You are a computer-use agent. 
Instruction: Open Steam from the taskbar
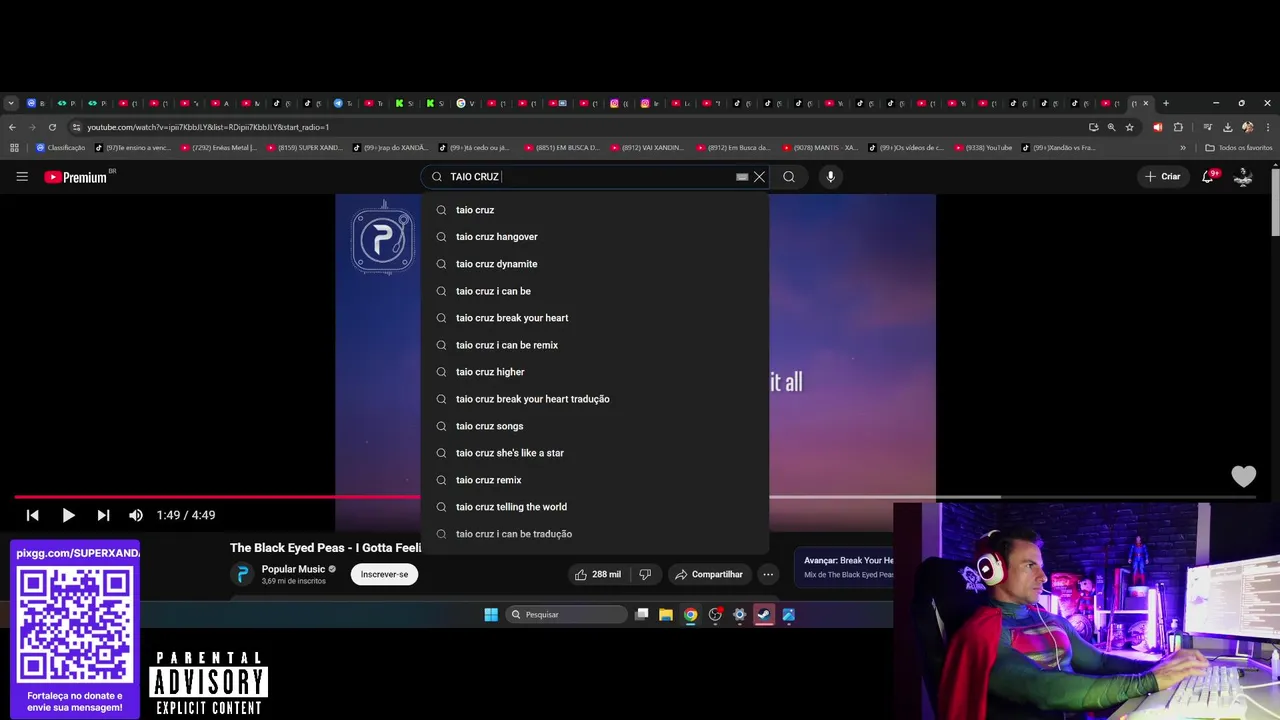[x=764, y=614]
